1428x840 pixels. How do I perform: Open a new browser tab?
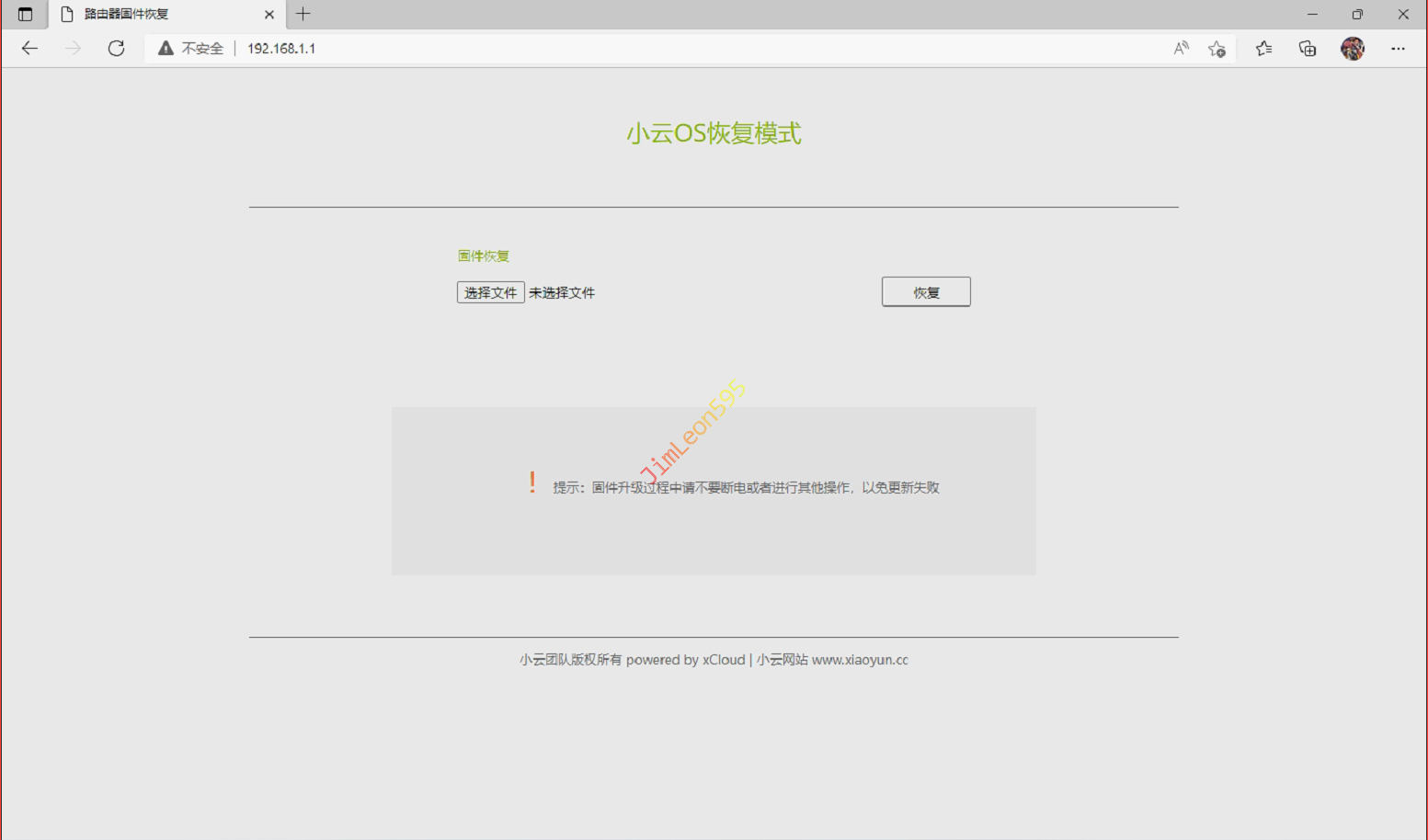click(x=303, y=15)
